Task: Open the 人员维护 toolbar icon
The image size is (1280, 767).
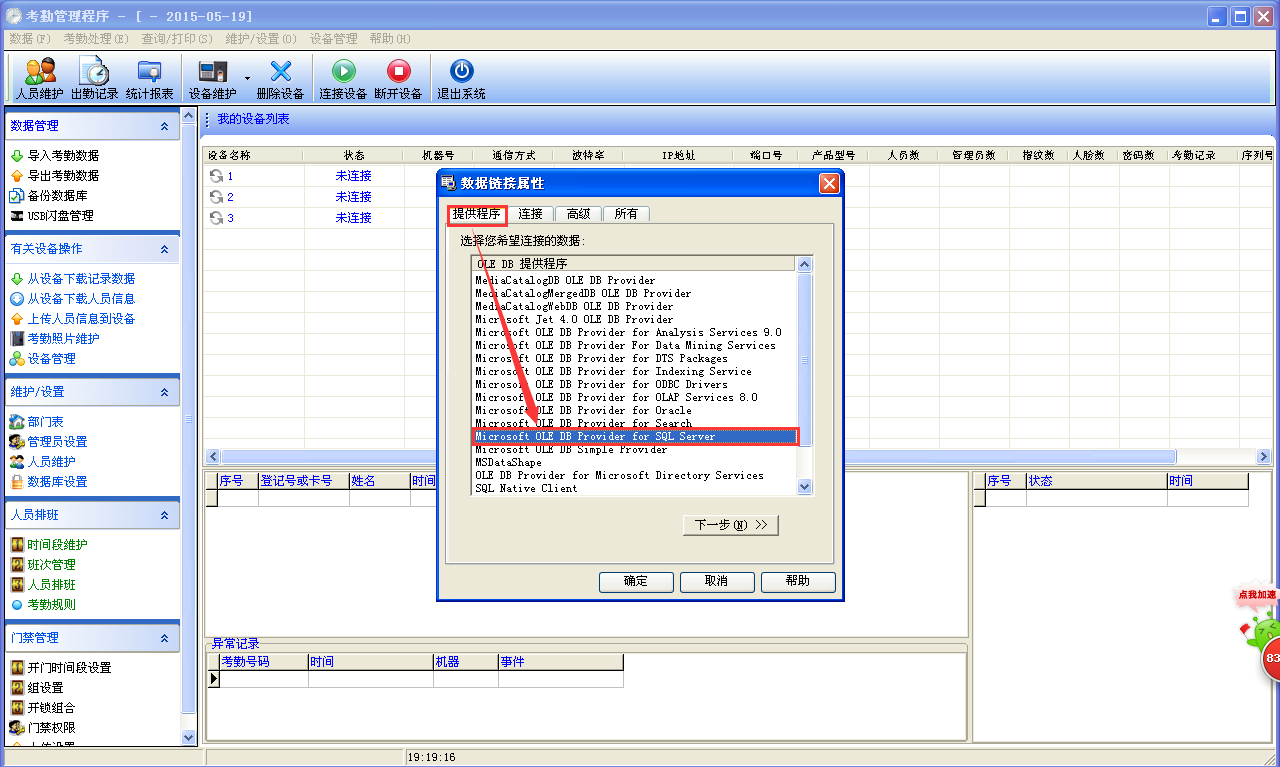Action: tap(40, 78)
